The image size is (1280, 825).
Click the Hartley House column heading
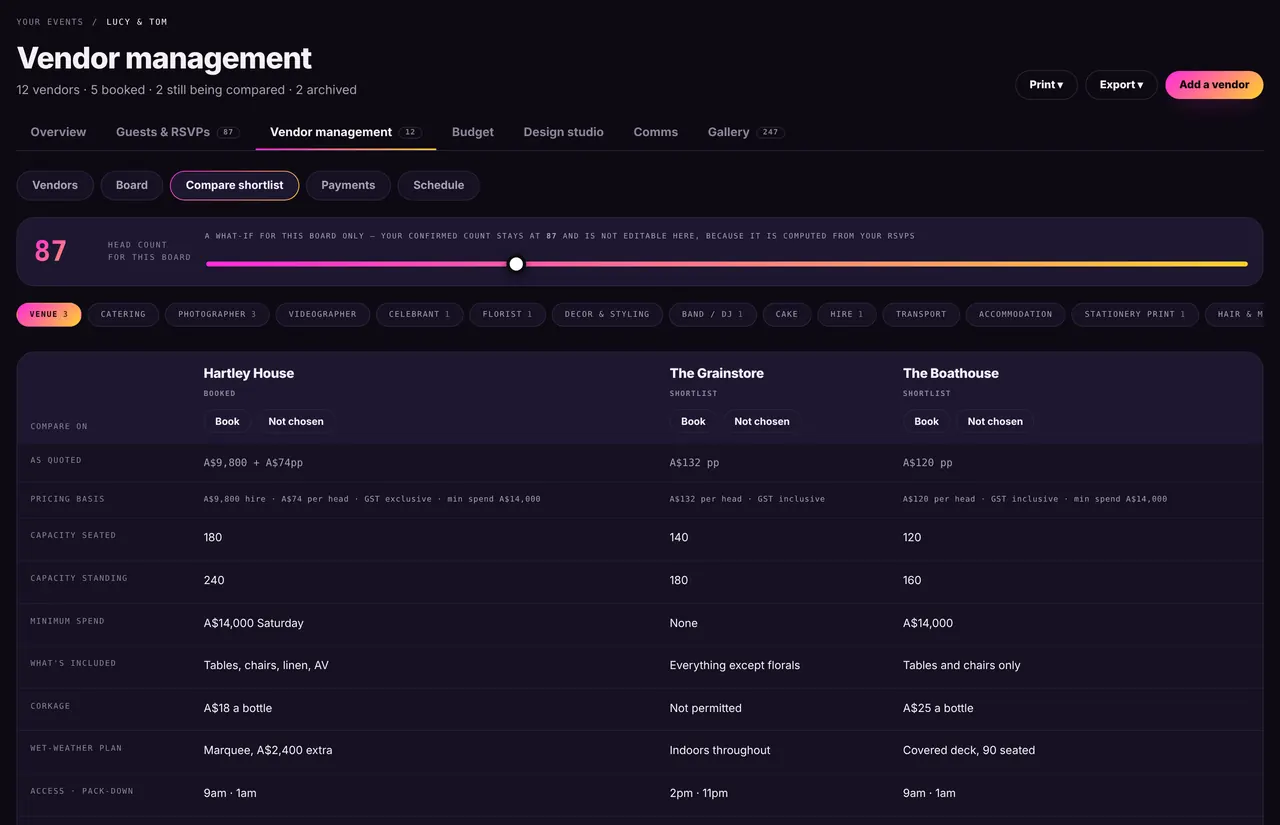[x=249, y=373]
